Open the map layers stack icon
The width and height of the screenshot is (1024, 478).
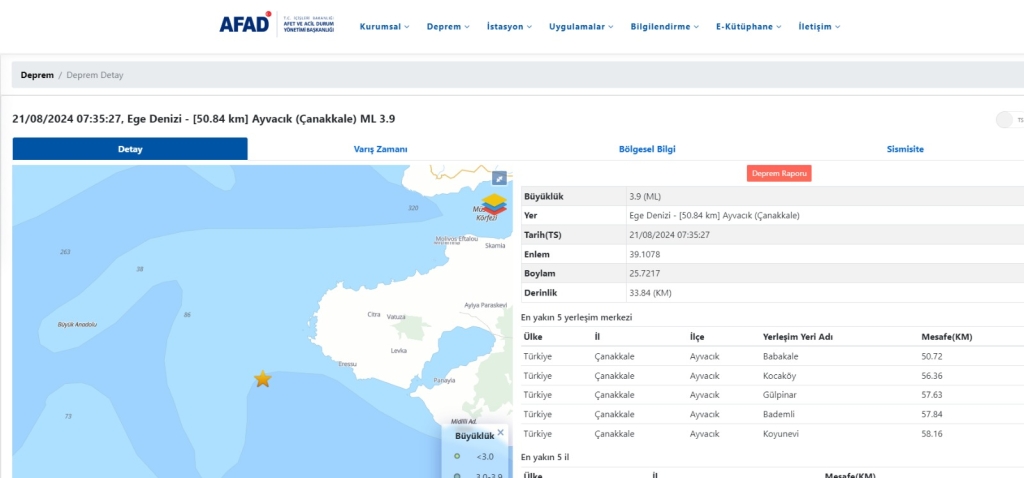tap(494, 204)
